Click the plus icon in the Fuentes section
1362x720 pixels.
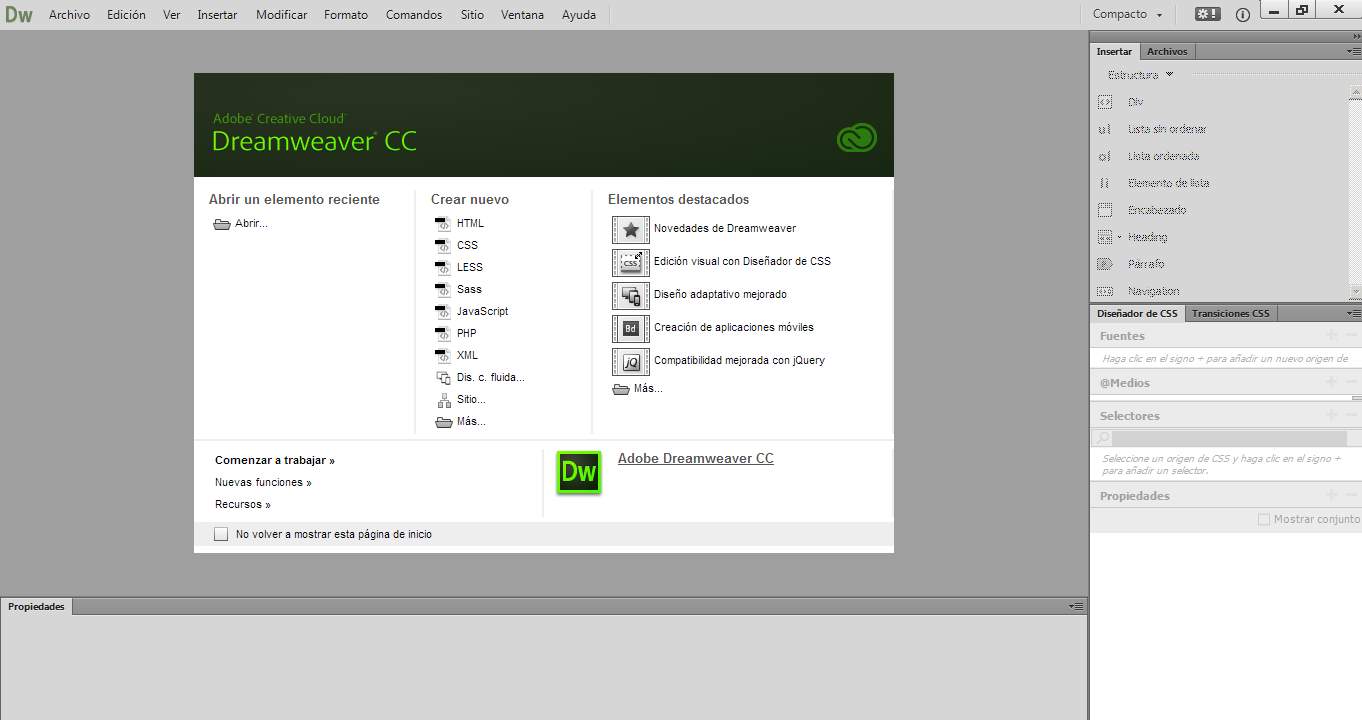[x=1331, y=335]
